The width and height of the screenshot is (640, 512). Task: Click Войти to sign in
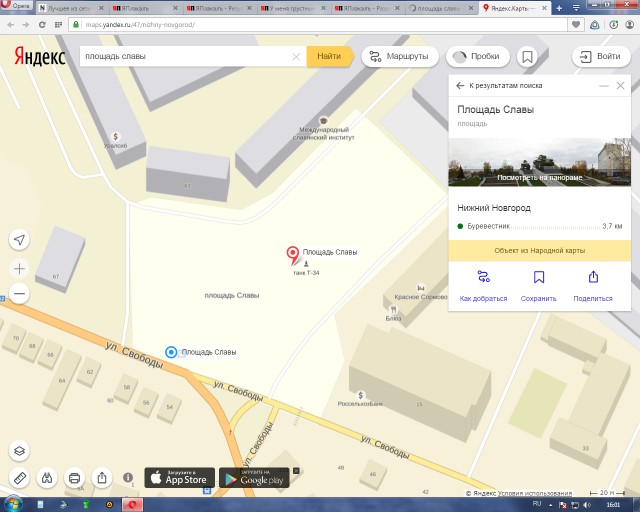(x=601, y=56)
